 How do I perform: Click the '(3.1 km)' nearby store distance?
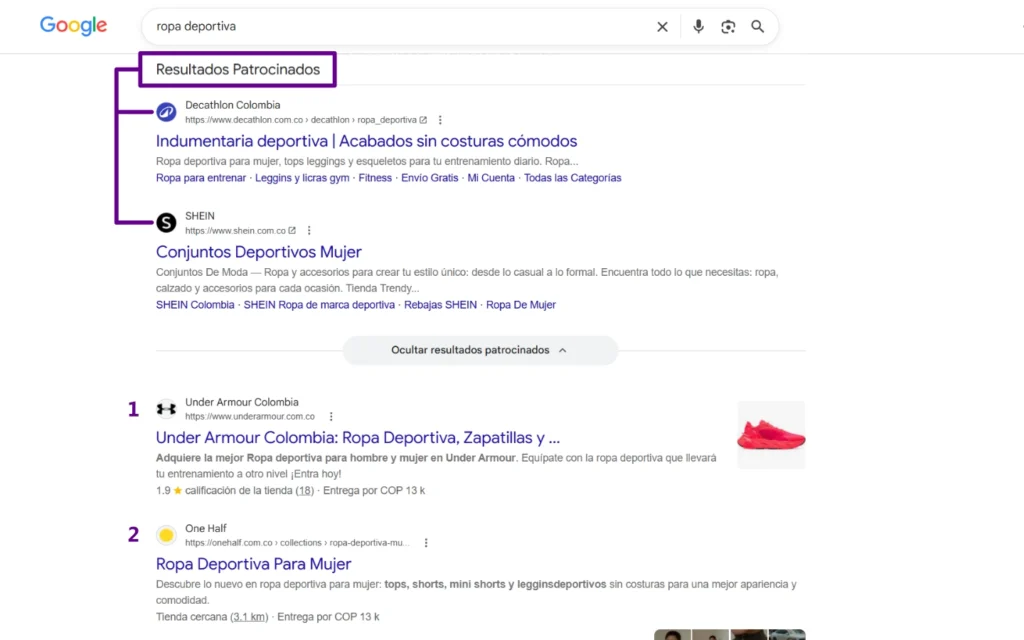249,616
